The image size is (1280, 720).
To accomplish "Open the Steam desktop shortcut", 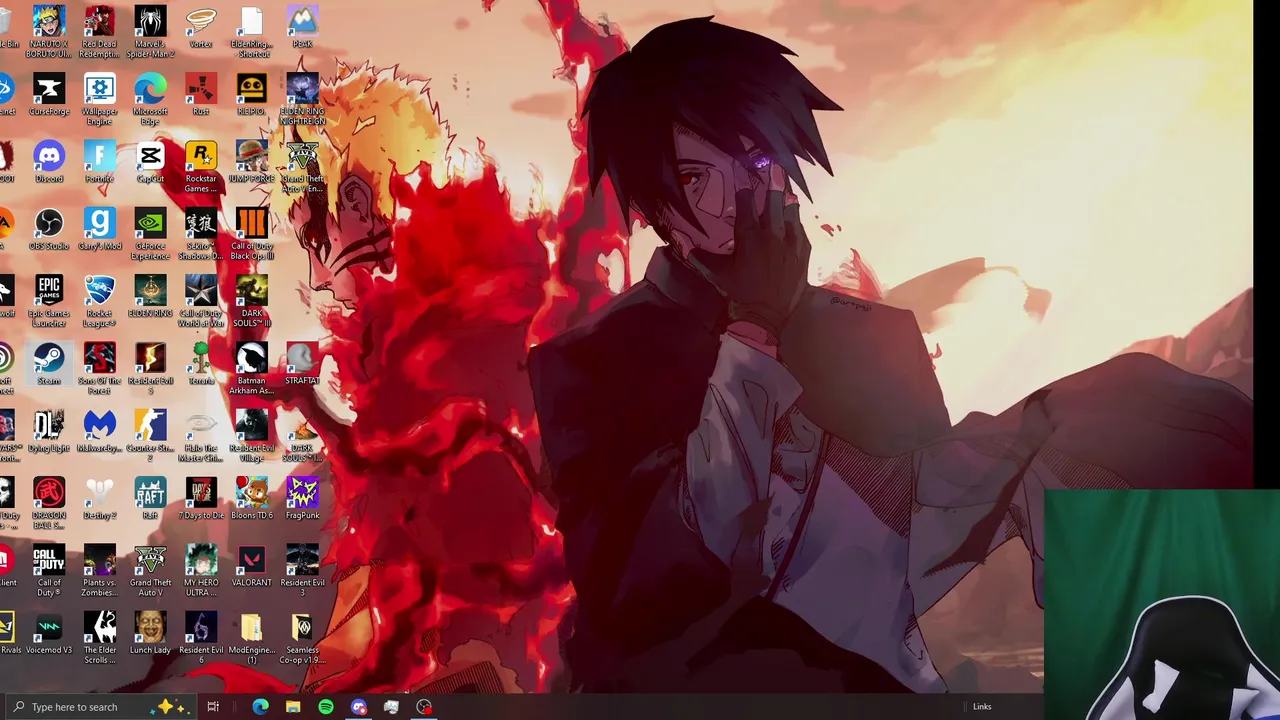I will coord(49,364).
